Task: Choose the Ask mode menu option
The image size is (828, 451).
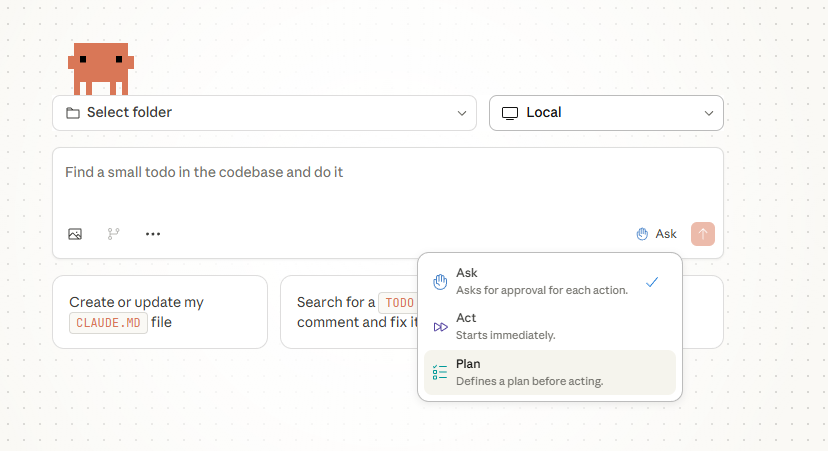Action: 550,281
